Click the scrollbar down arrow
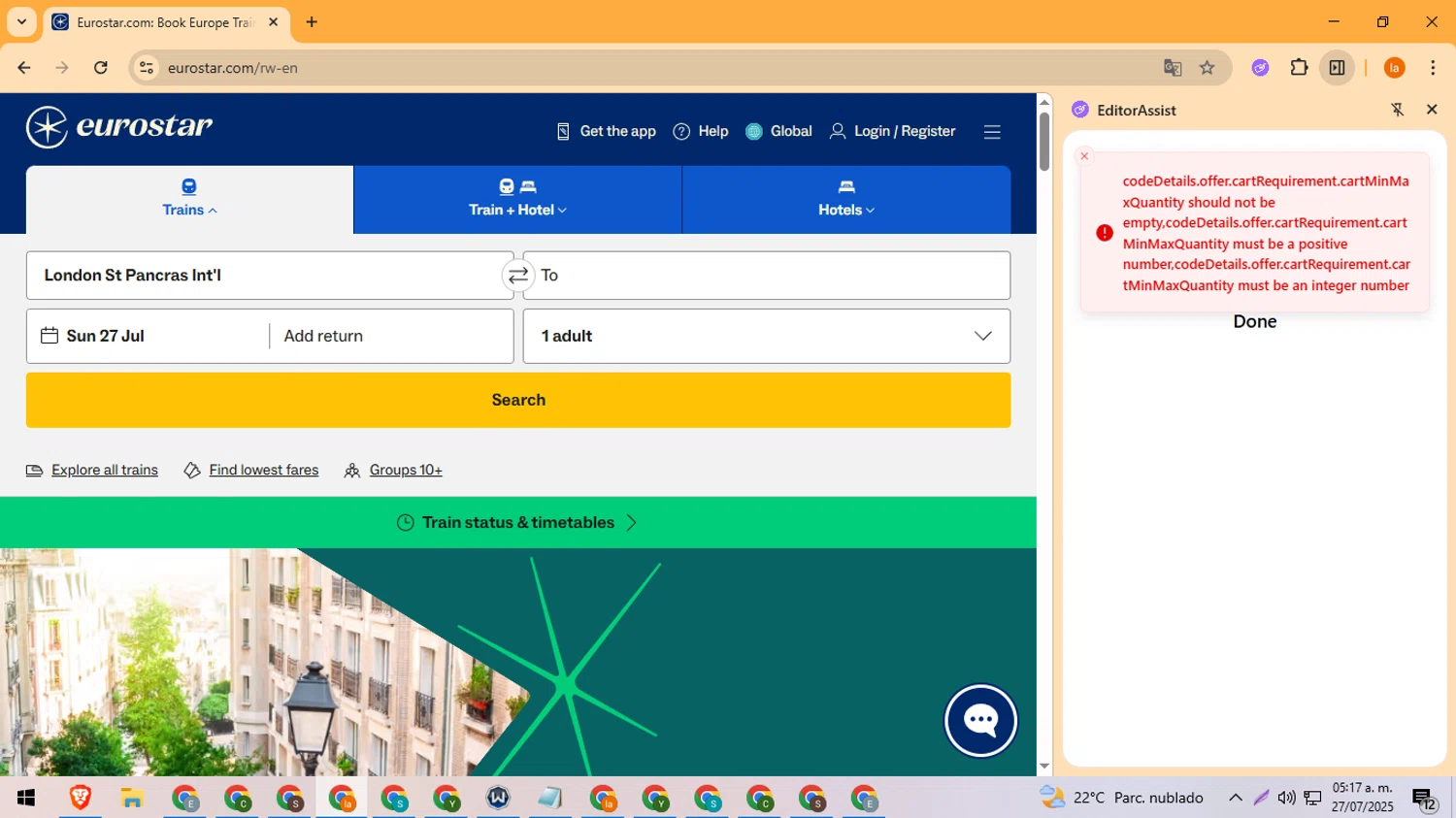1456x818 pixels. coord(1044,767)
